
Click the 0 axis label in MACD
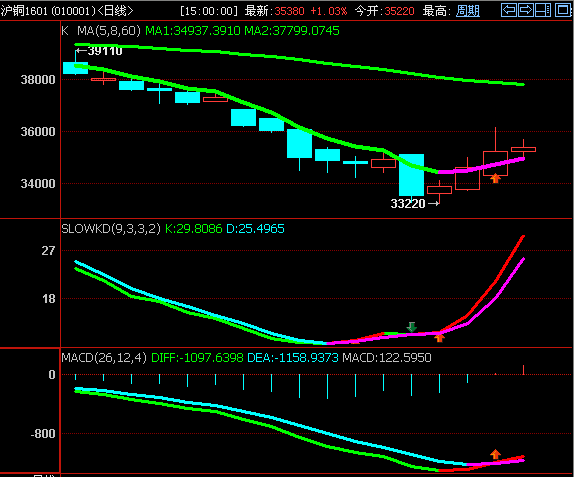point(52,374)
